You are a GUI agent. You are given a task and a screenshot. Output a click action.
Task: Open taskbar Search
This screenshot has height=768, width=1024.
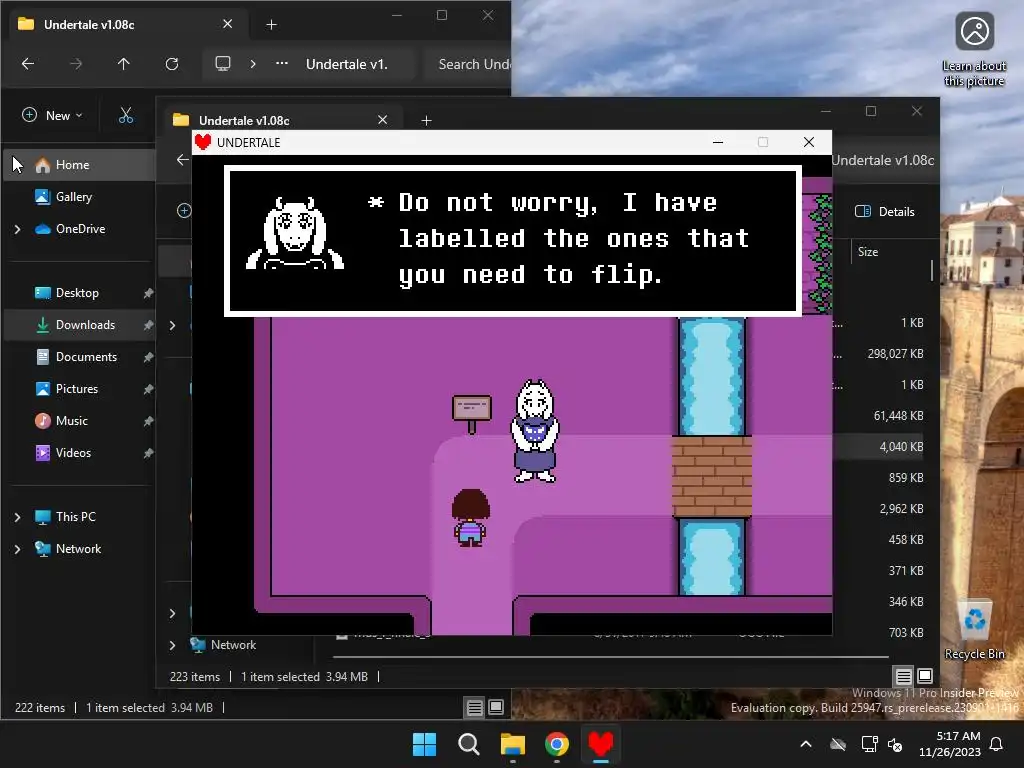click(x=468, y=744)
